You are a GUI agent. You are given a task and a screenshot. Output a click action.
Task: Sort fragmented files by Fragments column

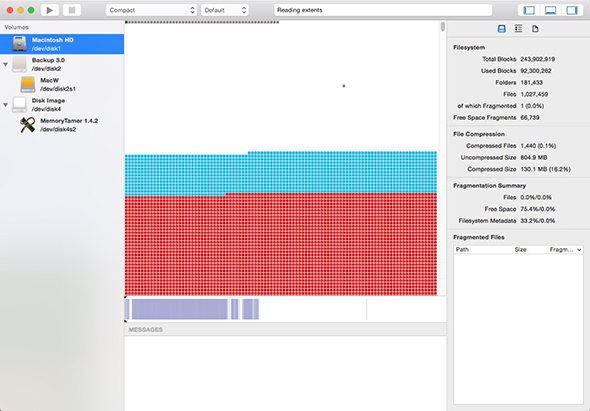pos(565,250)
